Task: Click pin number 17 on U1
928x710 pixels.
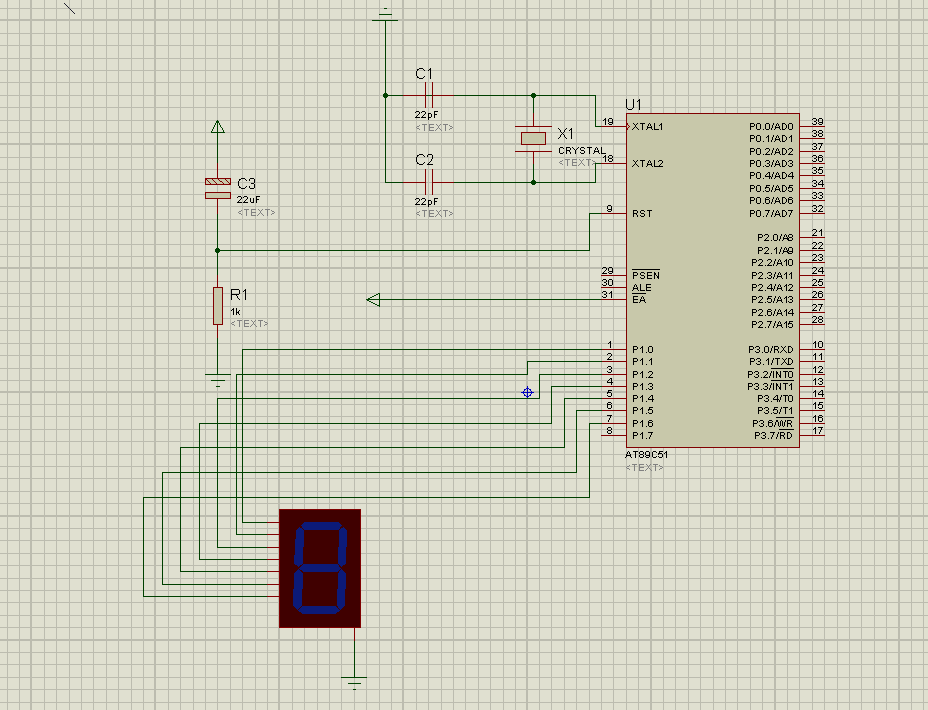Action: click(x=817, y=431)
